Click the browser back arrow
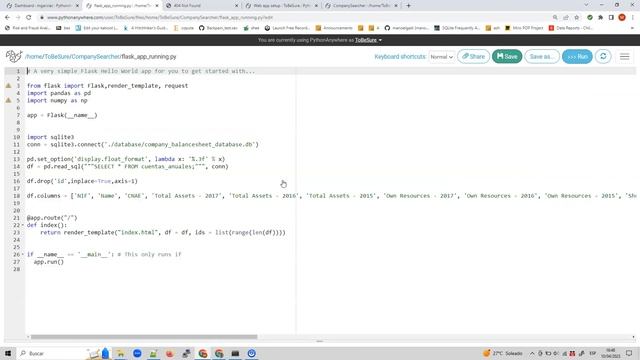The width and height of the screenshot is (640, 360). coord(7,18)
